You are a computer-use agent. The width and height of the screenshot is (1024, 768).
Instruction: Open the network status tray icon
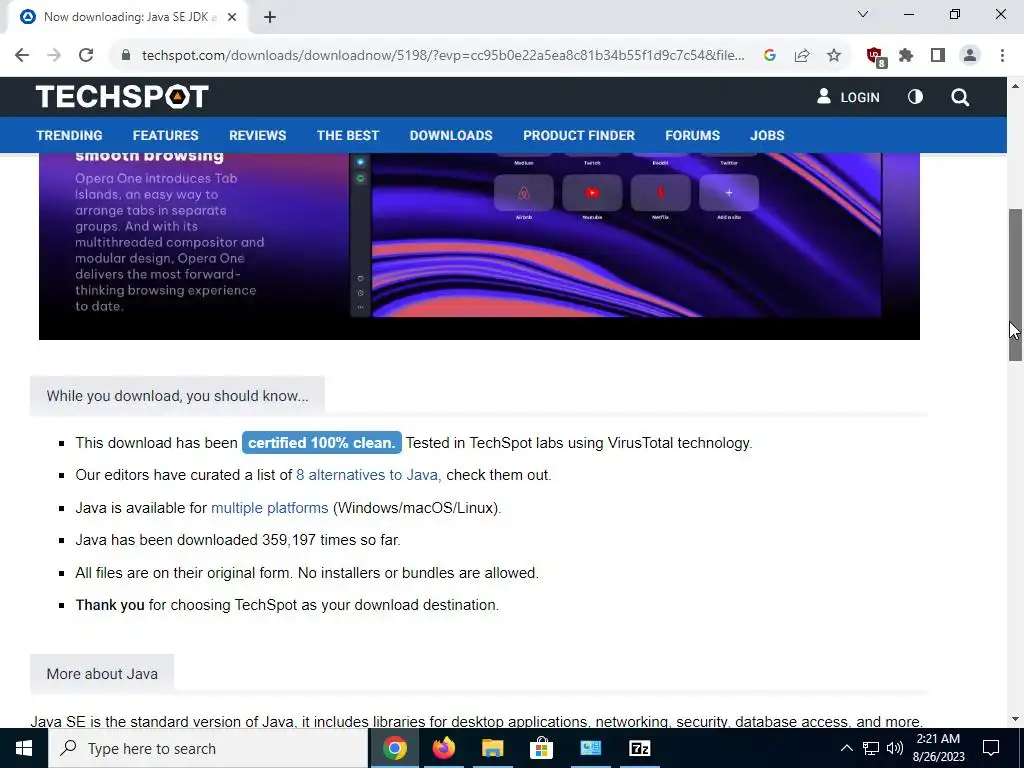tap(871, 748)
